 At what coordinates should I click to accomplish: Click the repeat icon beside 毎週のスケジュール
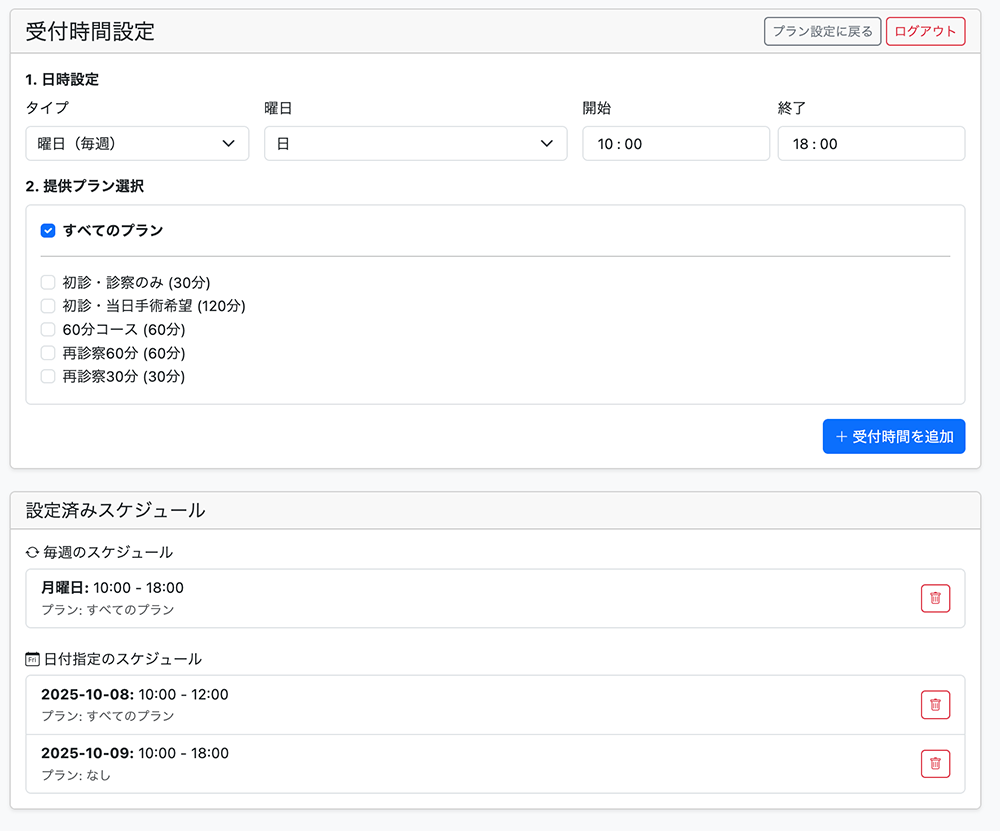click(33, 552)
